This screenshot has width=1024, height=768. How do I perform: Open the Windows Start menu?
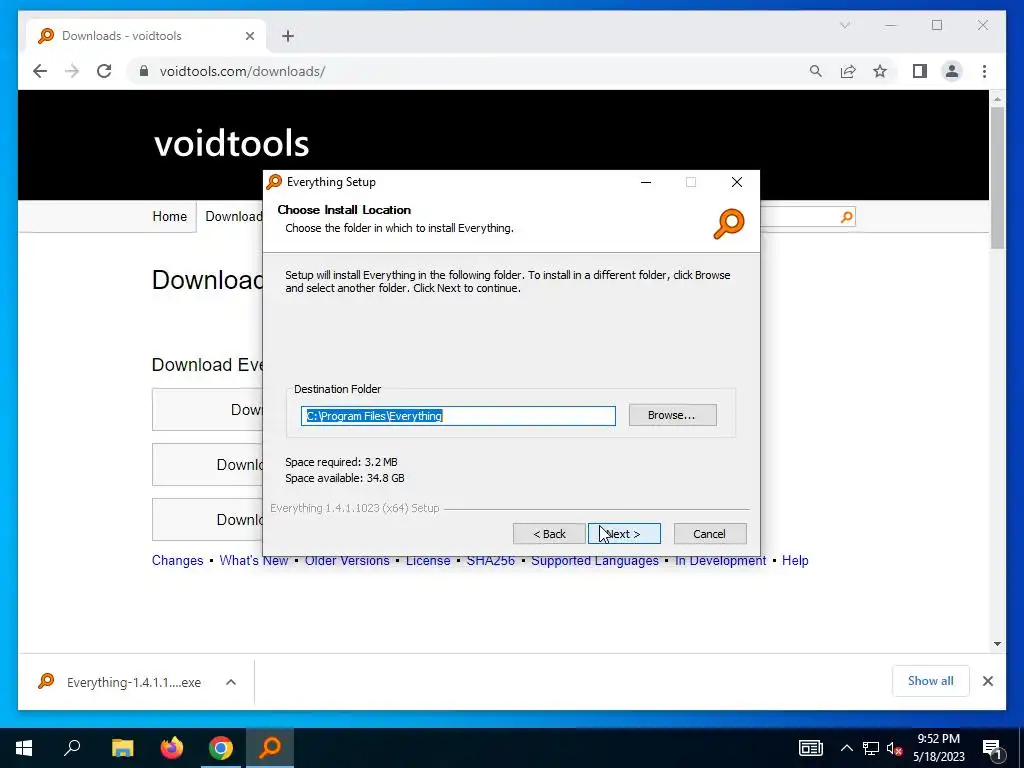(24, 747)
